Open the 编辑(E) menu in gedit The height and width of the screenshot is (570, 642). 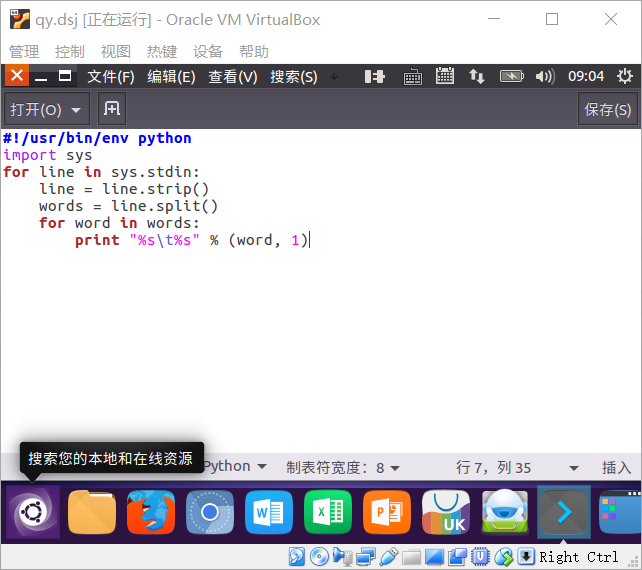(x=171, y=77)
